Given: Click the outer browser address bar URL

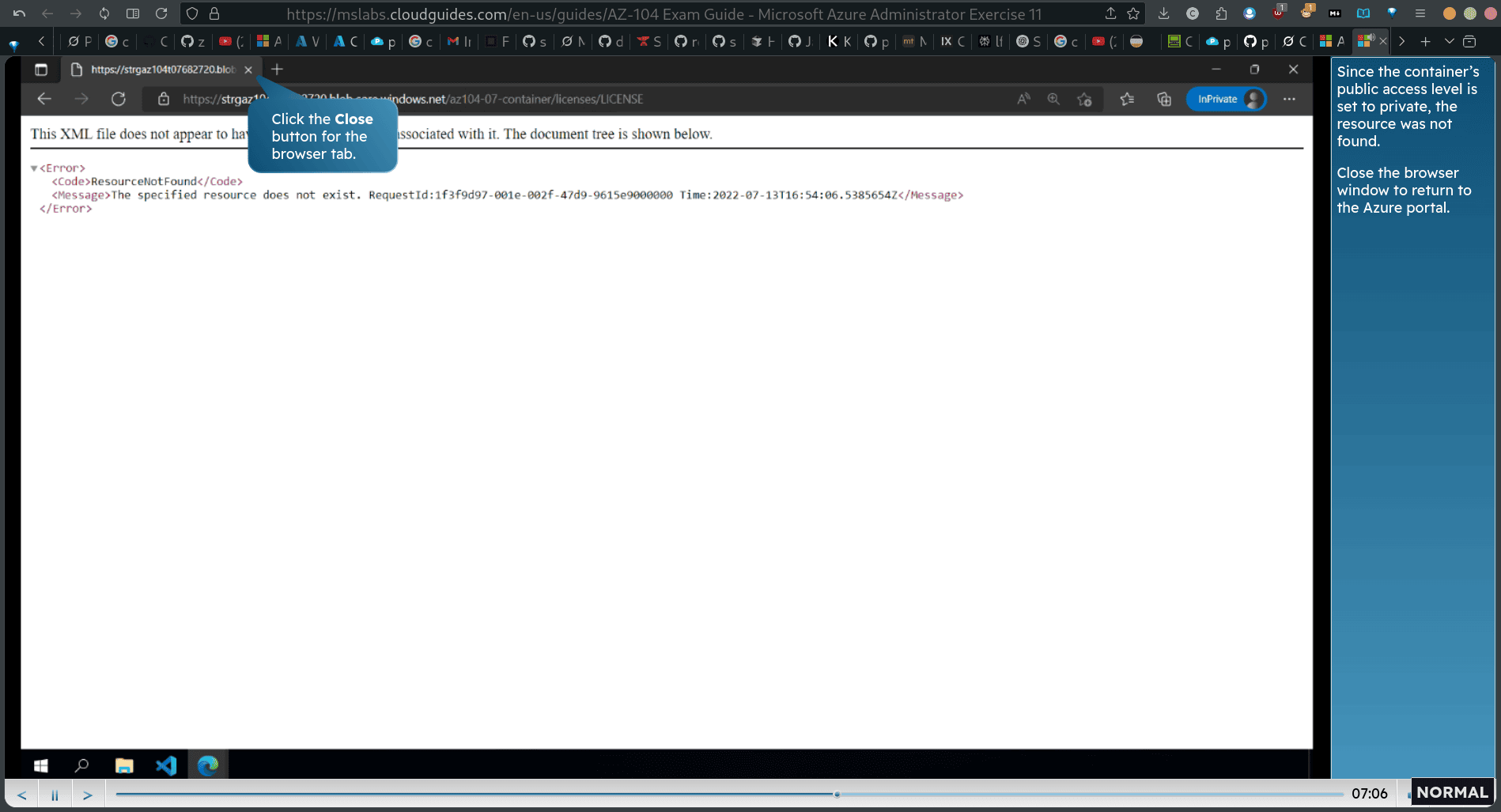Looking at the screenshot, I should pos(664,13).
